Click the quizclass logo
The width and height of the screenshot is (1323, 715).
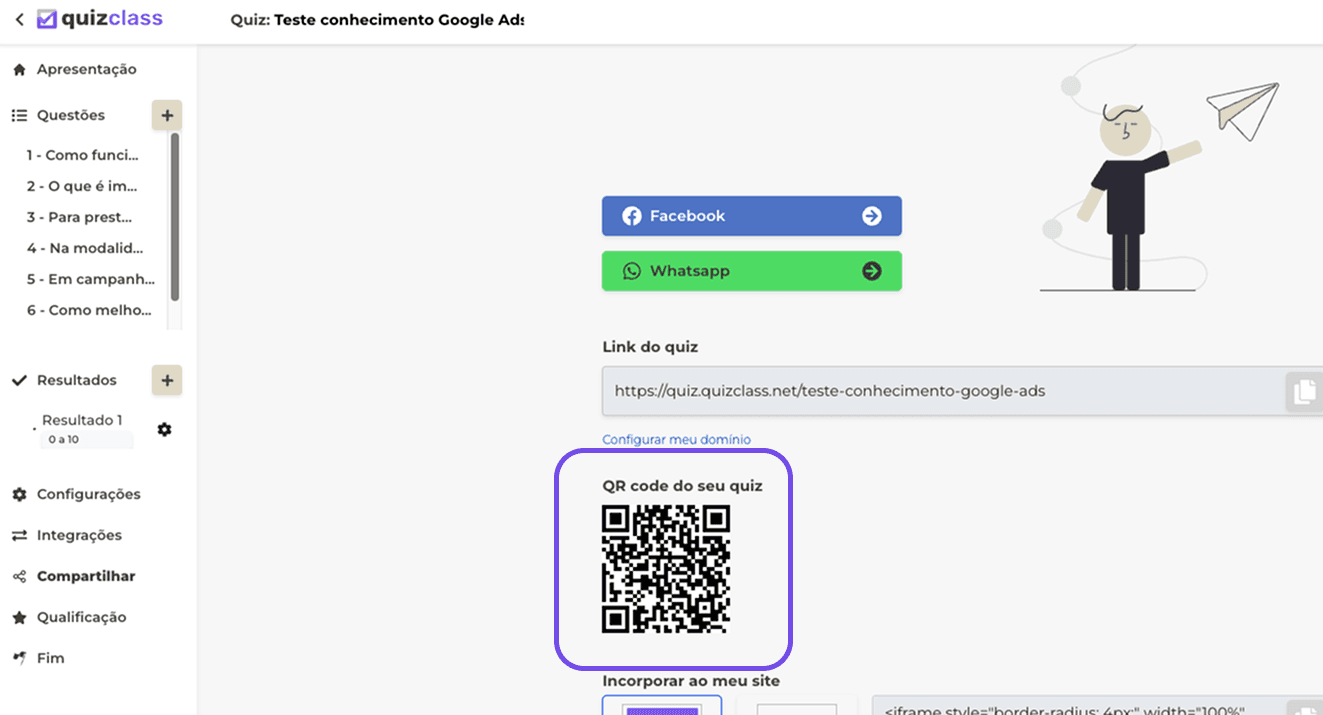click(x=99, y=19)
